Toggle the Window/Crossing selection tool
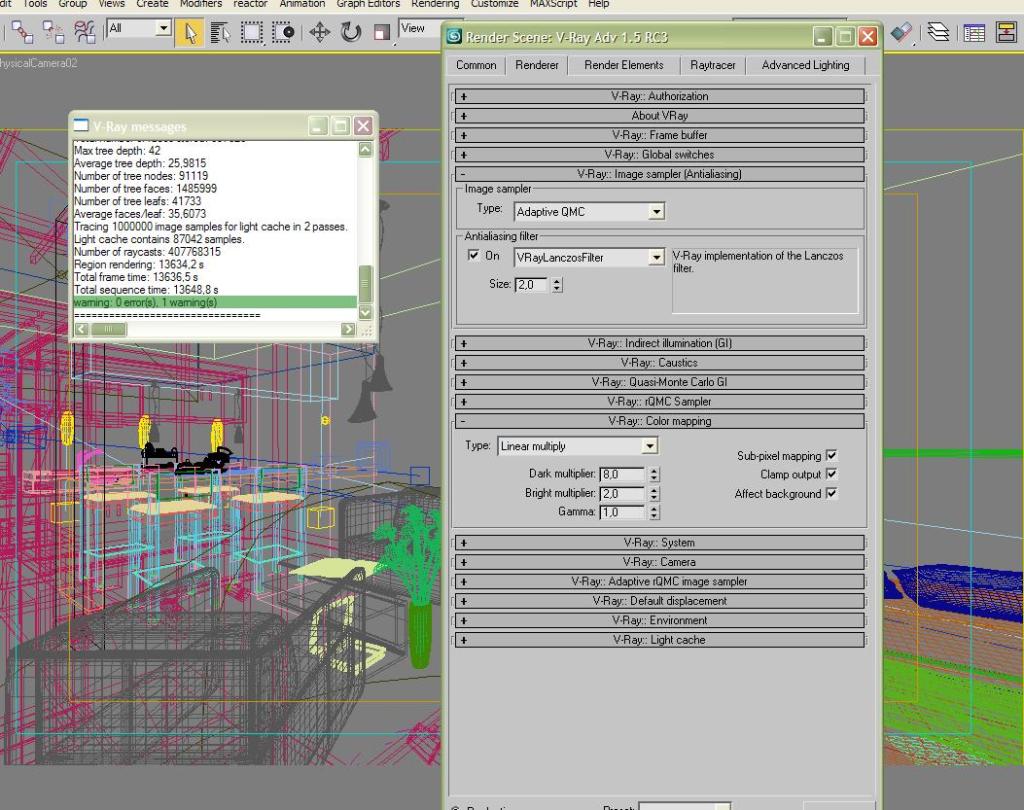This screenshot has height=810, width=1024. [x=283, y=32]
